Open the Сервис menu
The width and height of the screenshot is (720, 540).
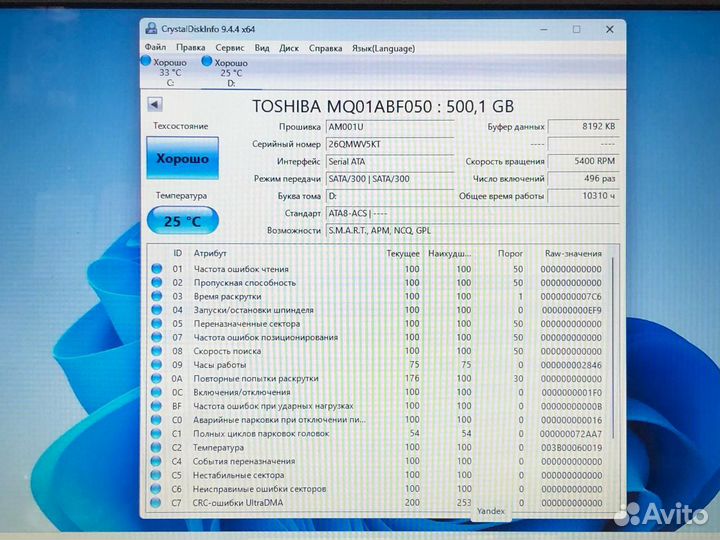coord(230,48)
